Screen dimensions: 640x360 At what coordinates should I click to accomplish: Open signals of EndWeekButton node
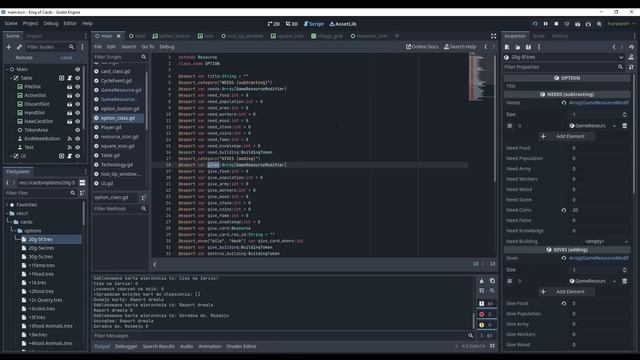click(x=69, y=139)
